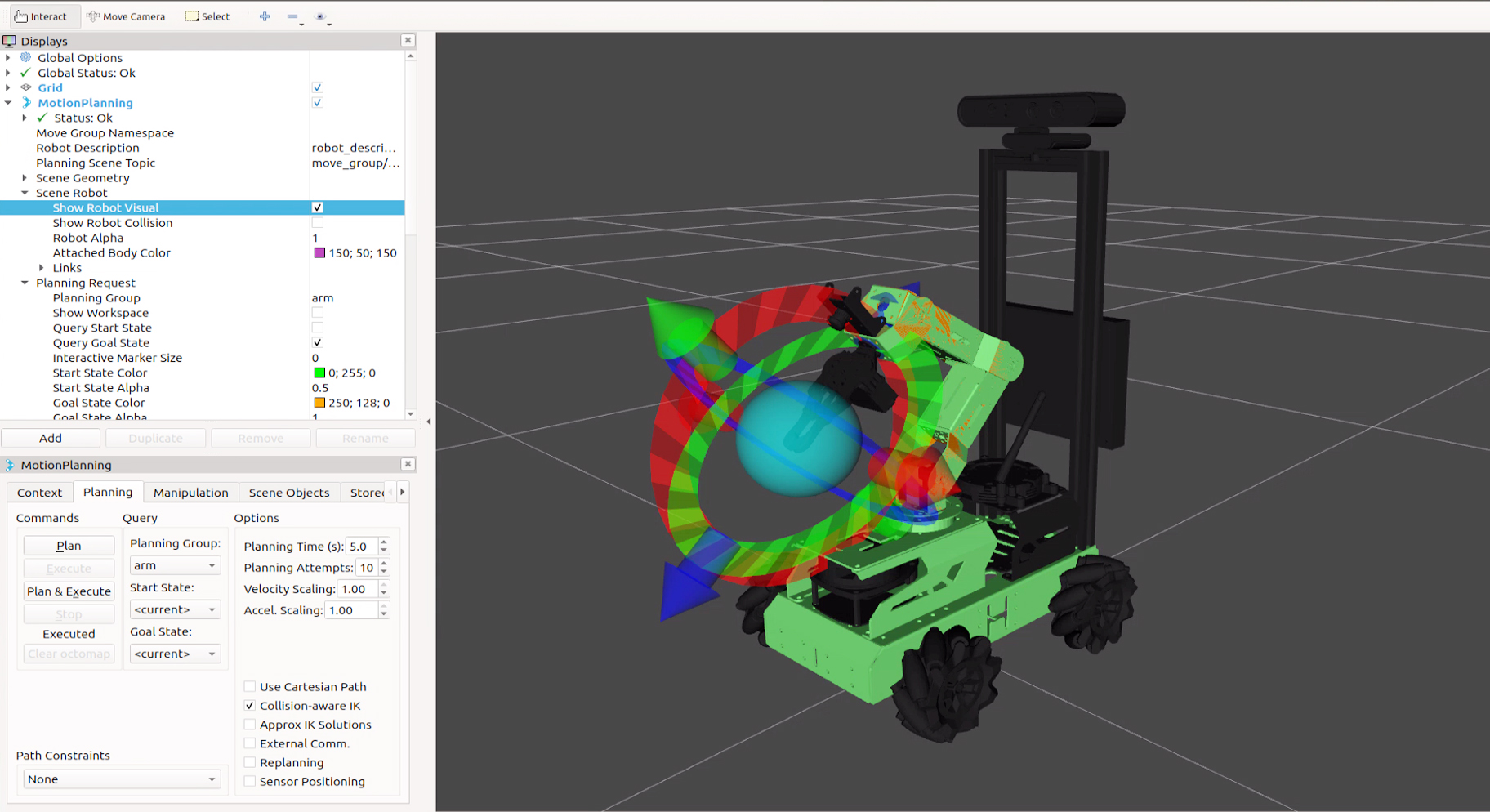Click the Velocity Scaling field
Image resolution: width=1490 pixels, height=812 pixels.
[358, 589]
